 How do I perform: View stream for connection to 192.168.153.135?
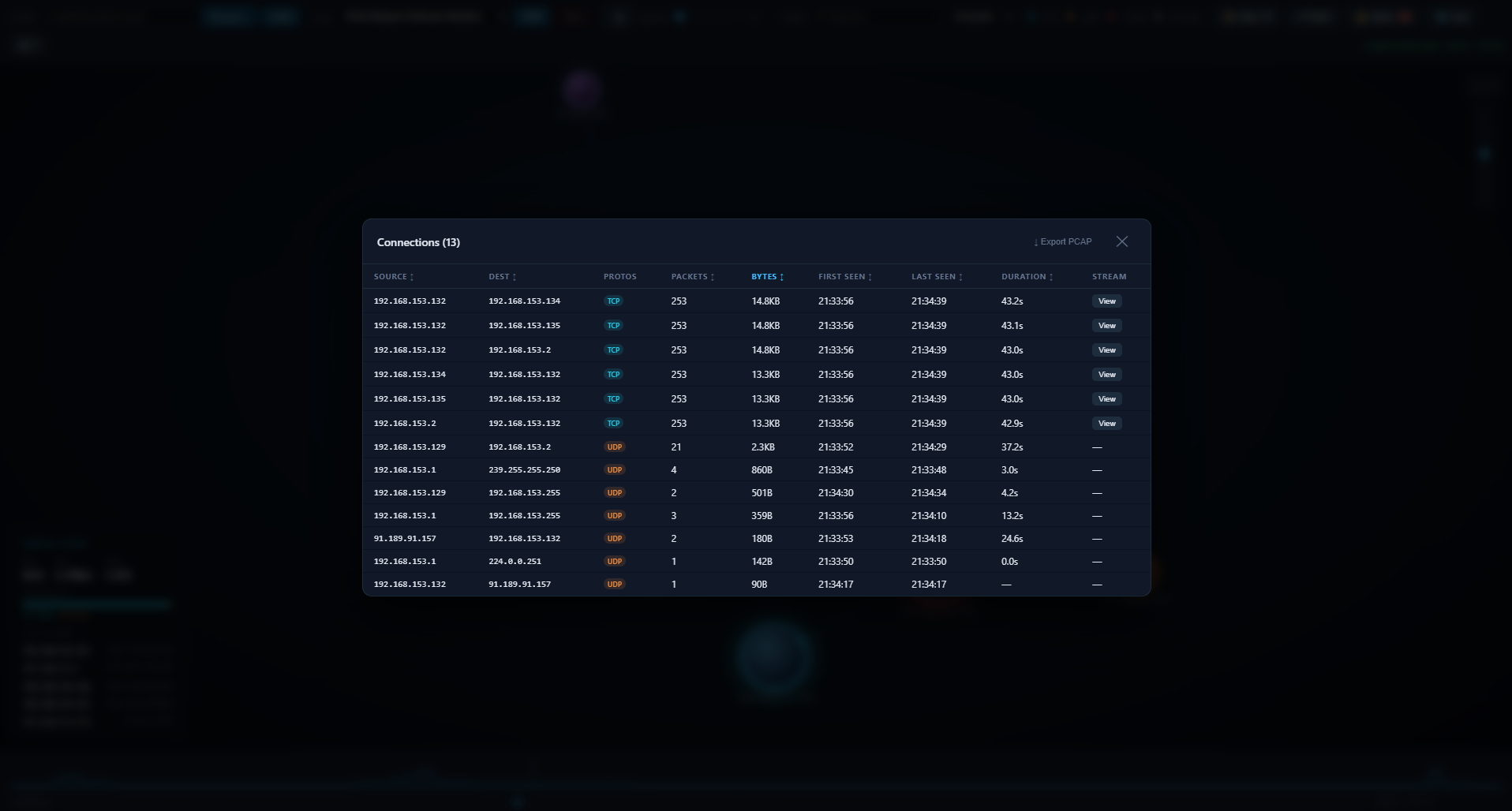pyautogui.click(x=1106, y=326)
